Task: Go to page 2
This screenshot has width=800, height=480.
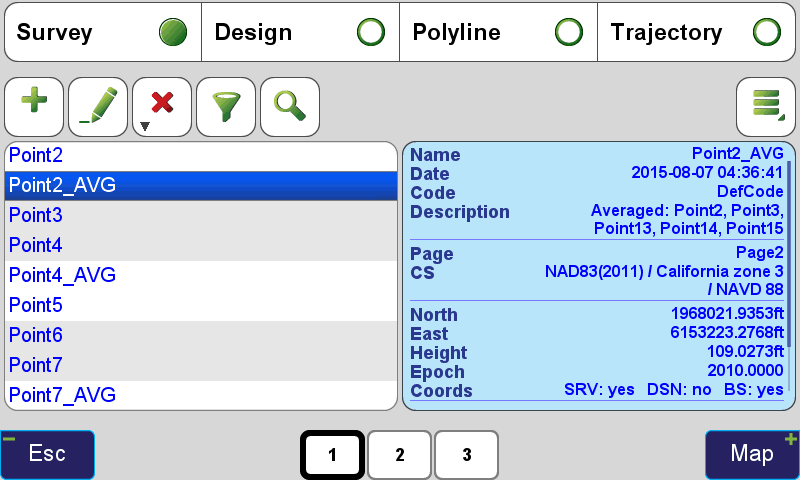Action: 399,454
